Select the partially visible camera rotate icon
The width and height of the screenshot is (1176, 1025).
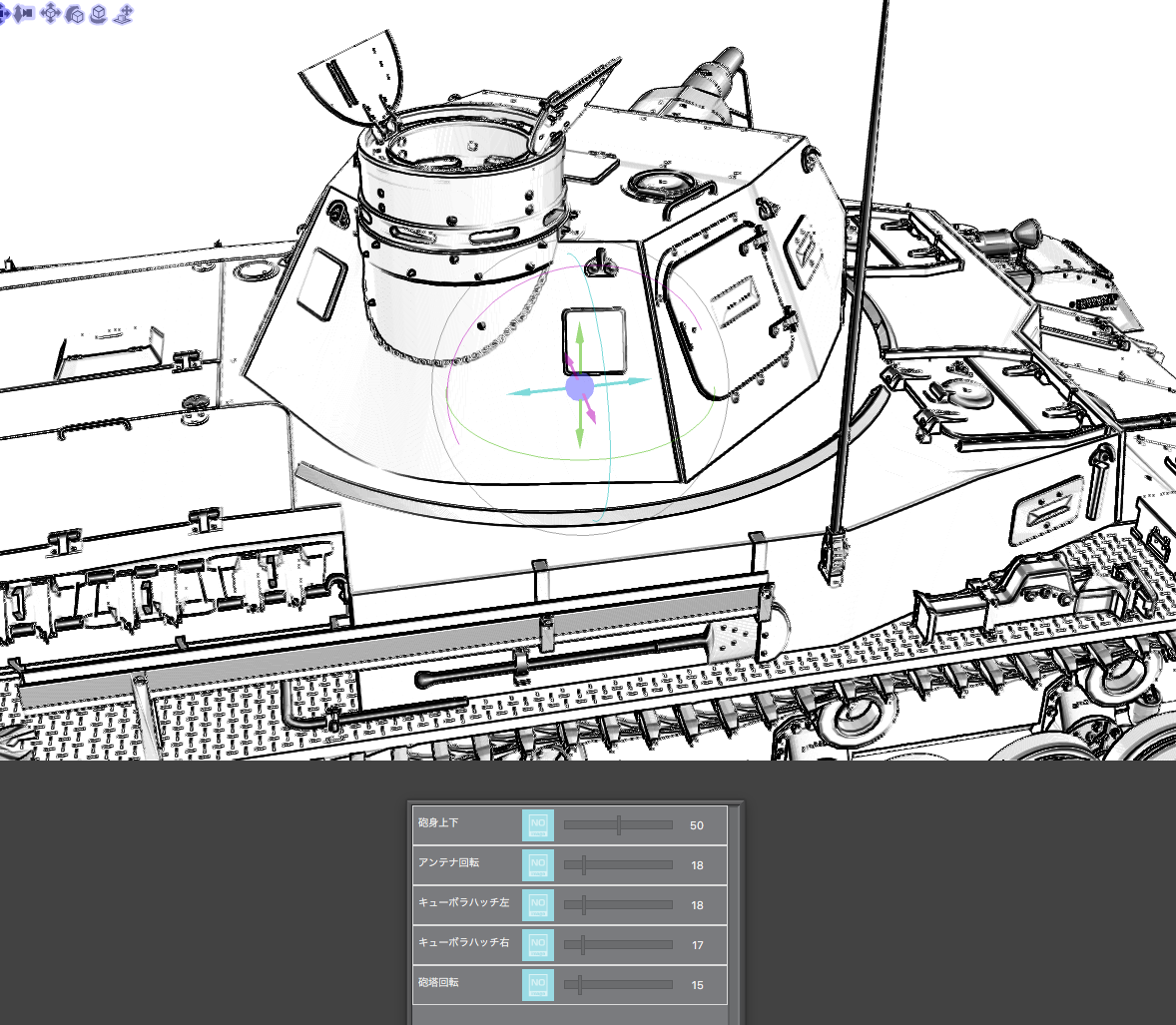point(4,14)
